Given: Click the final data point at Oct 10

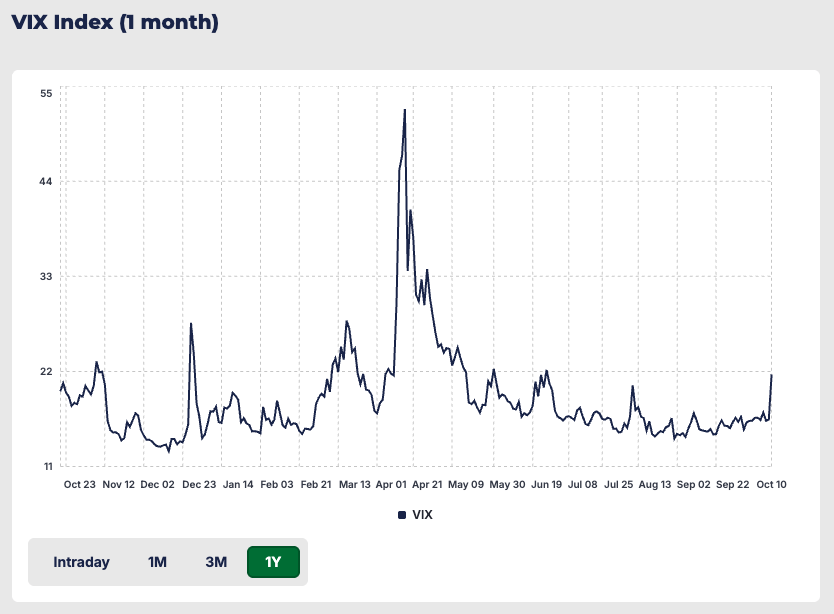Looking at the screenshot, I should point(771,375).
